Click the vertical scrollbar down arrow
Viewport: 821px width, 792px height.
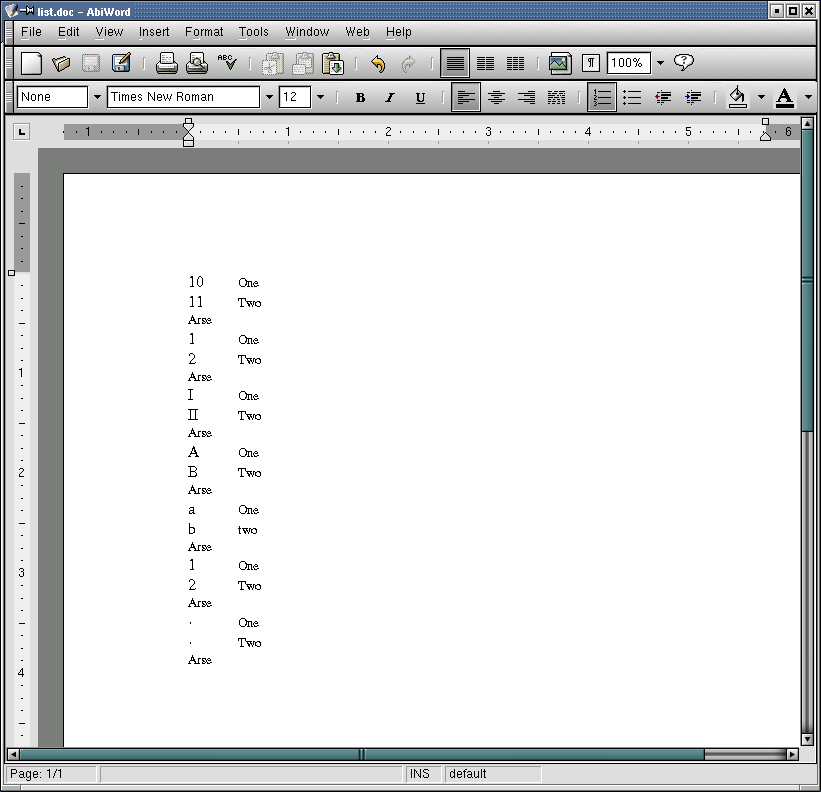coord(807,739)
